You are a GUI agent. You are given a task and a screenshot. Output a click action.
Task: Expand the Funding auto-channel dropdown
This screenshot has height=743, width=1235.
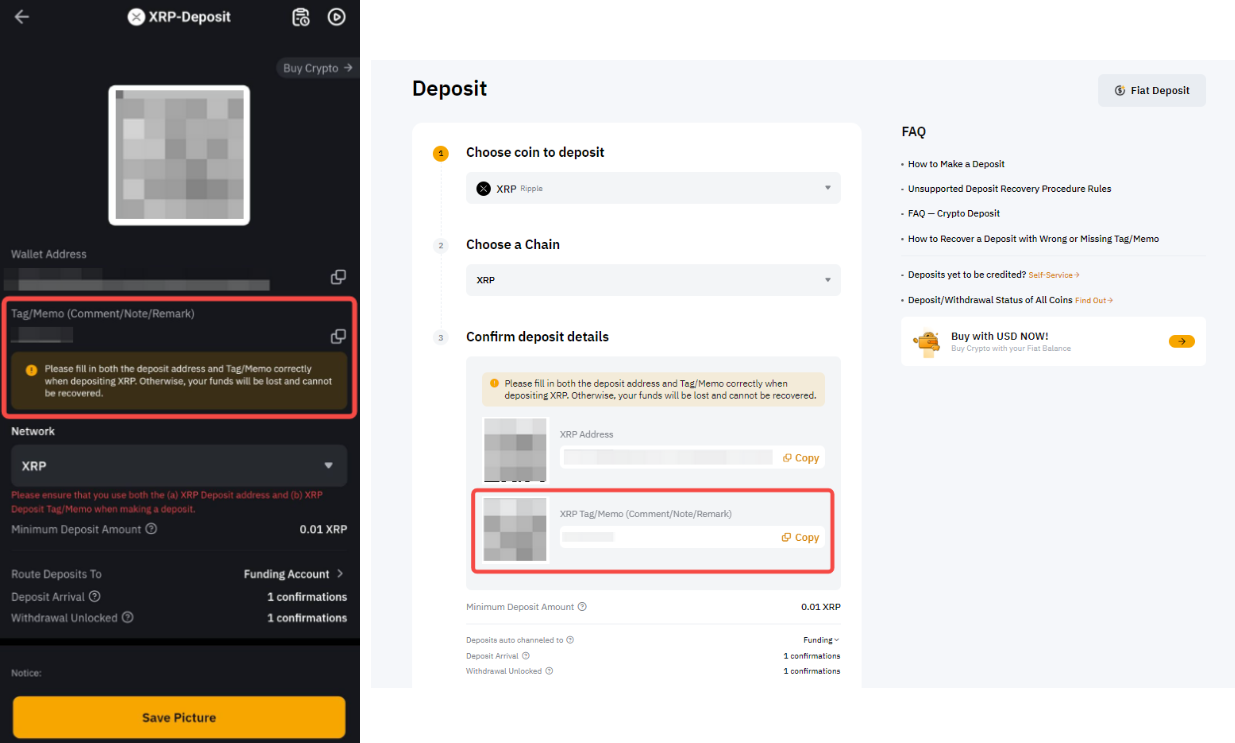pos(821,640)
